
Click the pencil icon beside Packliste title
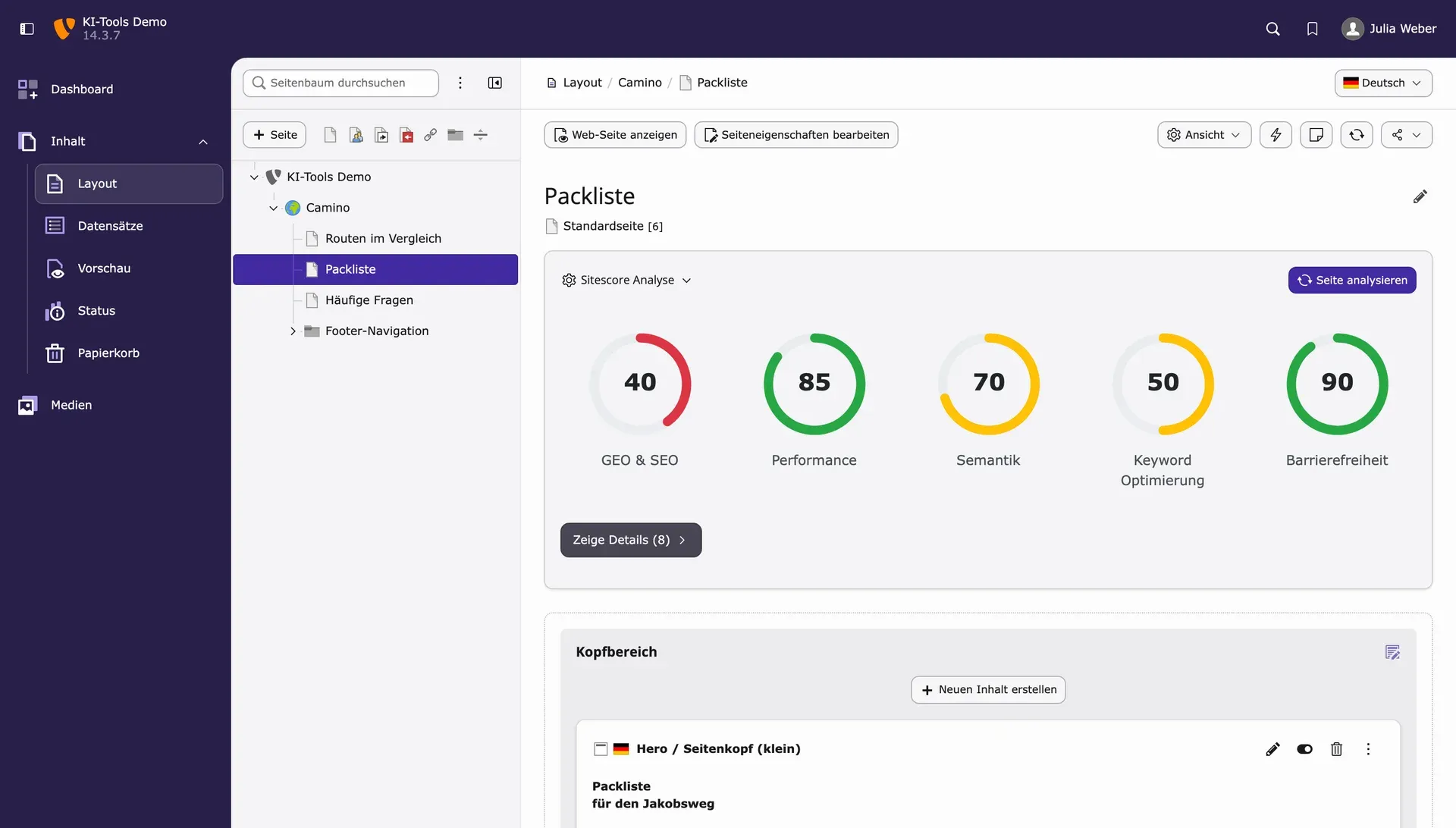pyautogui.click(x=1420, y=197)
